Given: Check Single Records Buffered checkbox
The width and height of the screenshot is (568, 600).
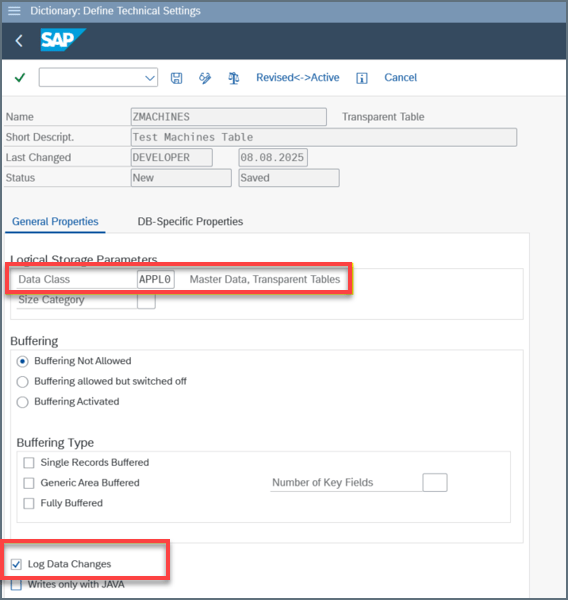Looking at the screenshot, I should click(x=29, y=463).
